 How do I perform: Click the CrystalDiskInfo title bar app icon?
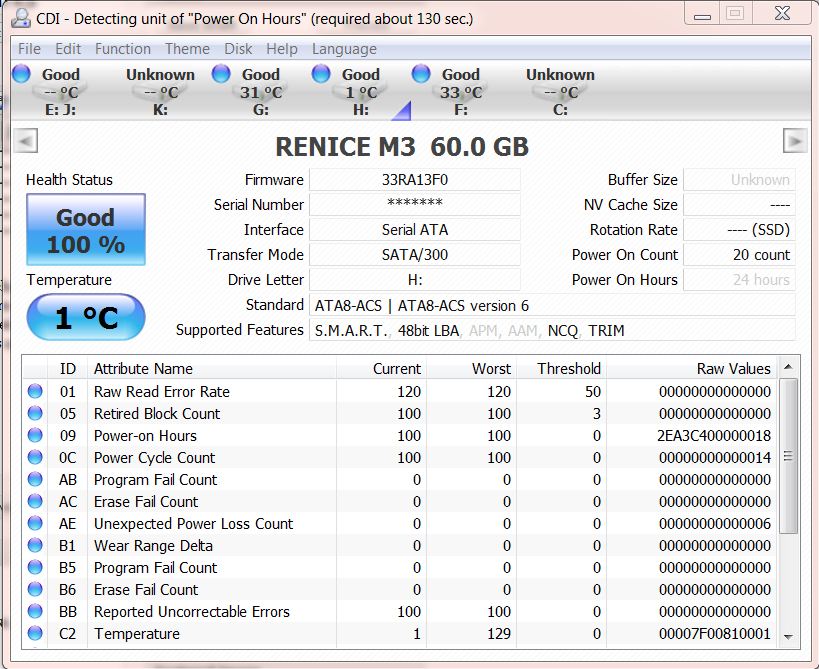point(20,17)
